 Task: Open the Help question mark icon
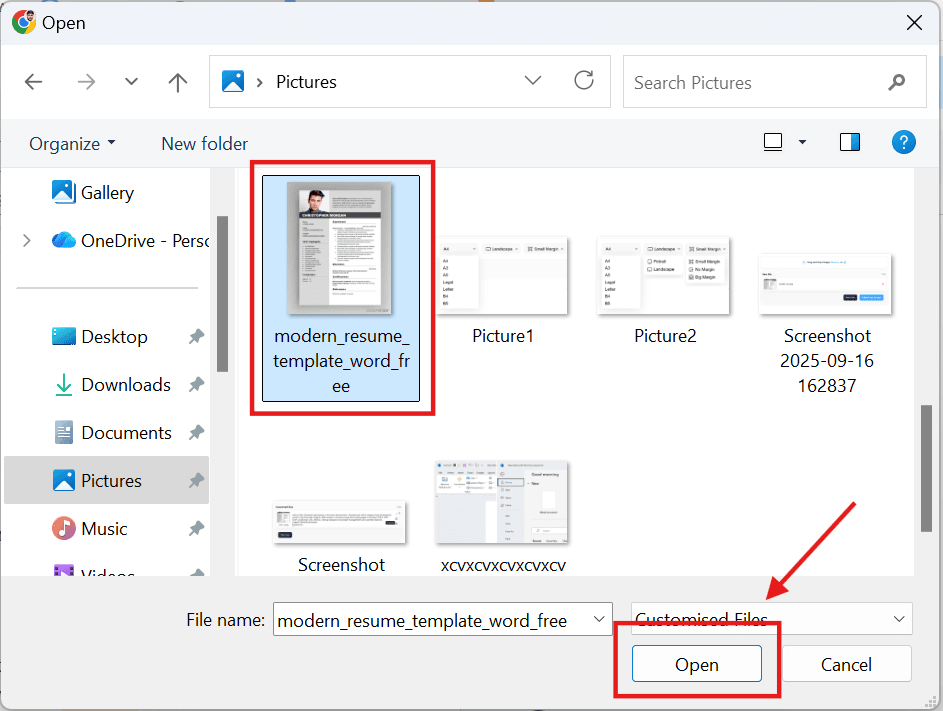(x=903, y=142)
